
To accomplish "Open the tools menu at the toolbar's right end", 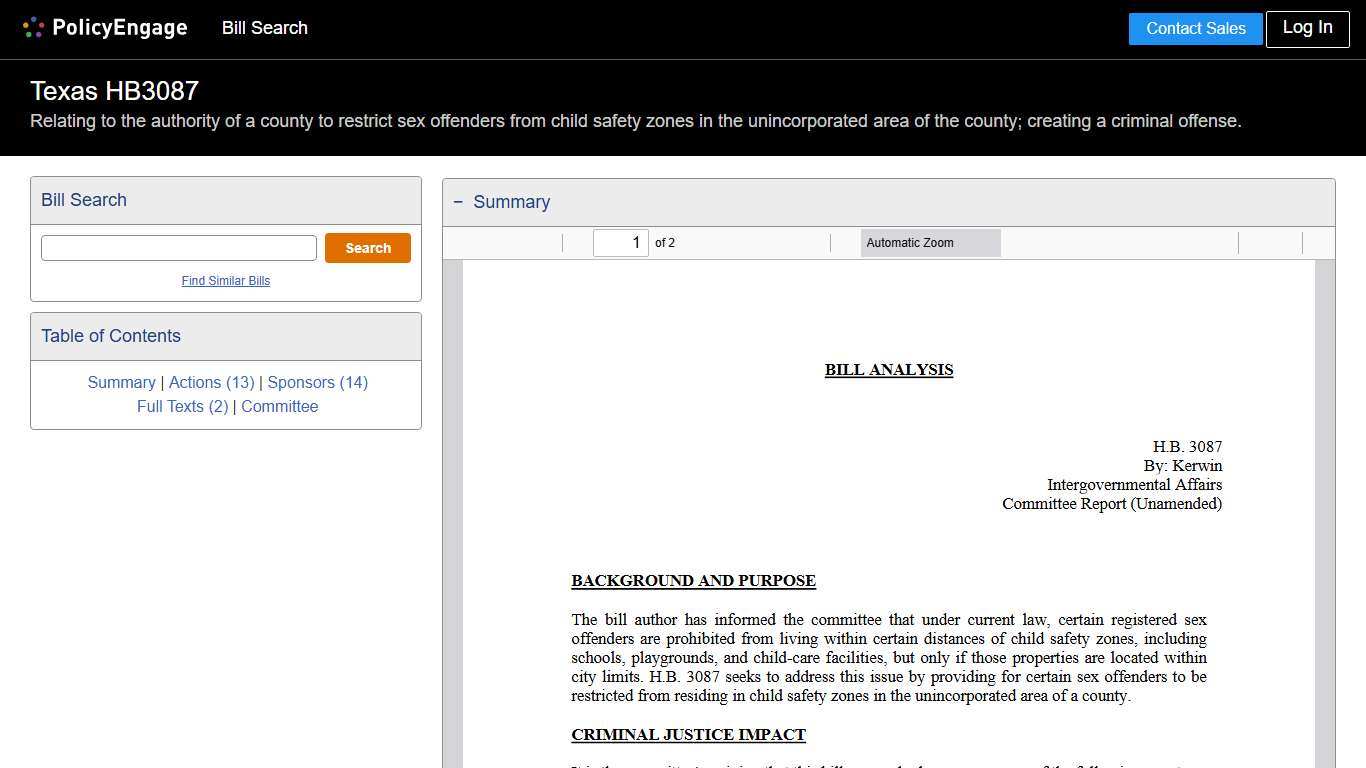I will pyautogui.click(x=1318, y=243).
